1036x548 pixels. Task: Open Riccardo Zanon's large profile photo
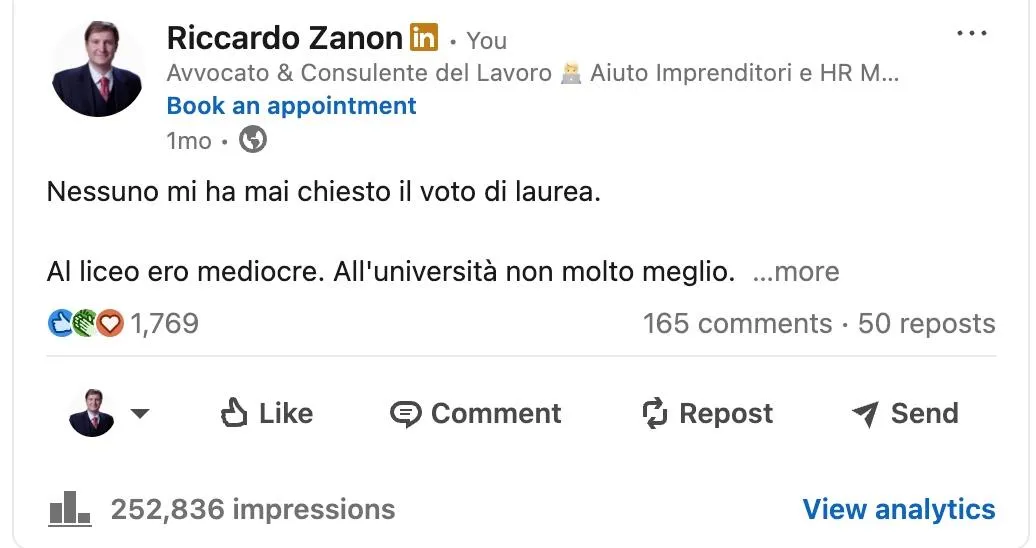pyautogui.click(x=97, y=69)
